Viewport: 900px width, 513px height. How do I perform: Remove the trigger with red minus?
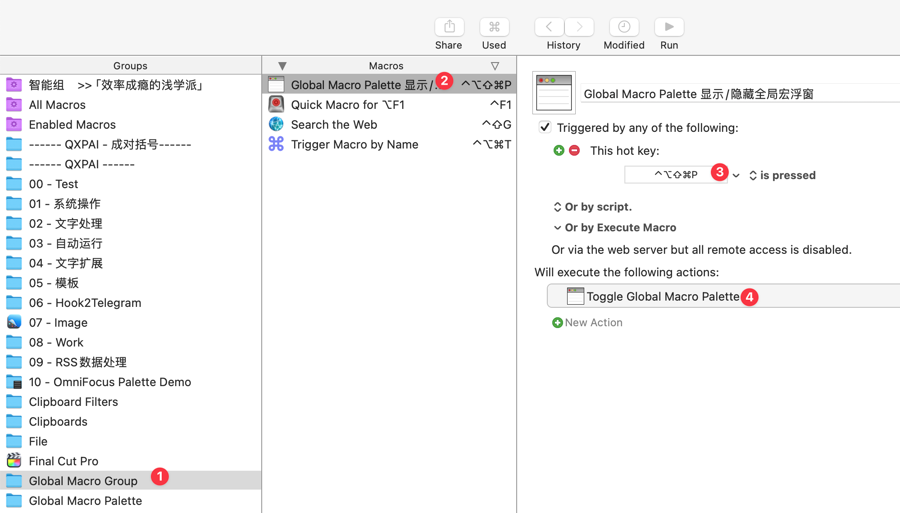point(574,151)
